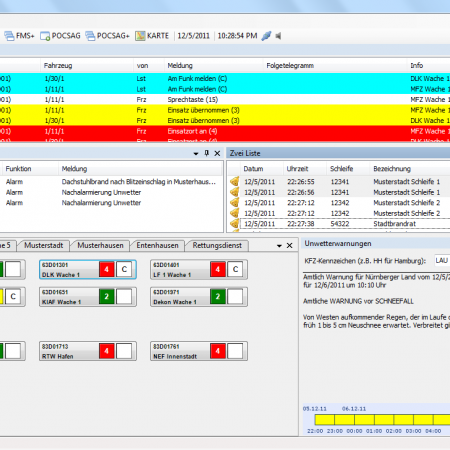Select the KlAF Wache 1 vehicle tile
Image resolution: width=450 pixels, height=450 pixels.
(x=88, y=297)
